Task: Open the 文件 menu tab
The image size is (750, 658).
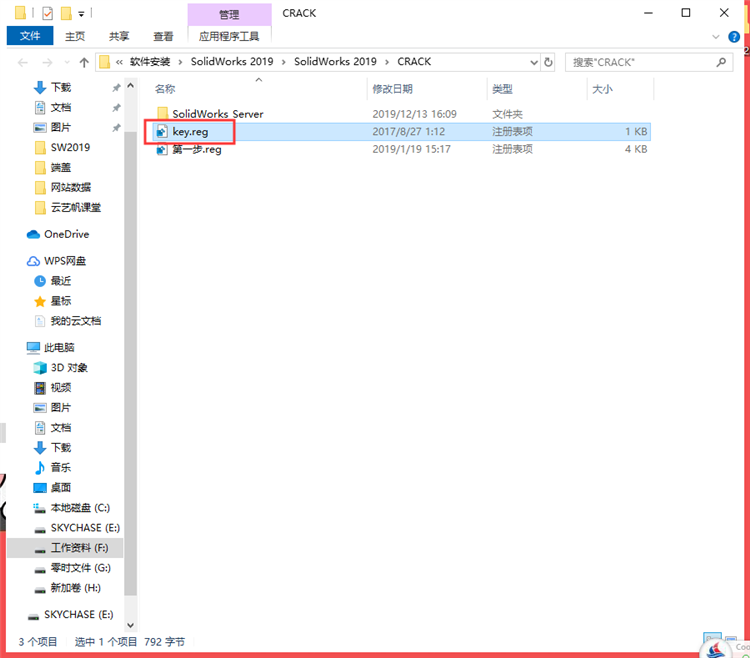Action: (30, 36)
